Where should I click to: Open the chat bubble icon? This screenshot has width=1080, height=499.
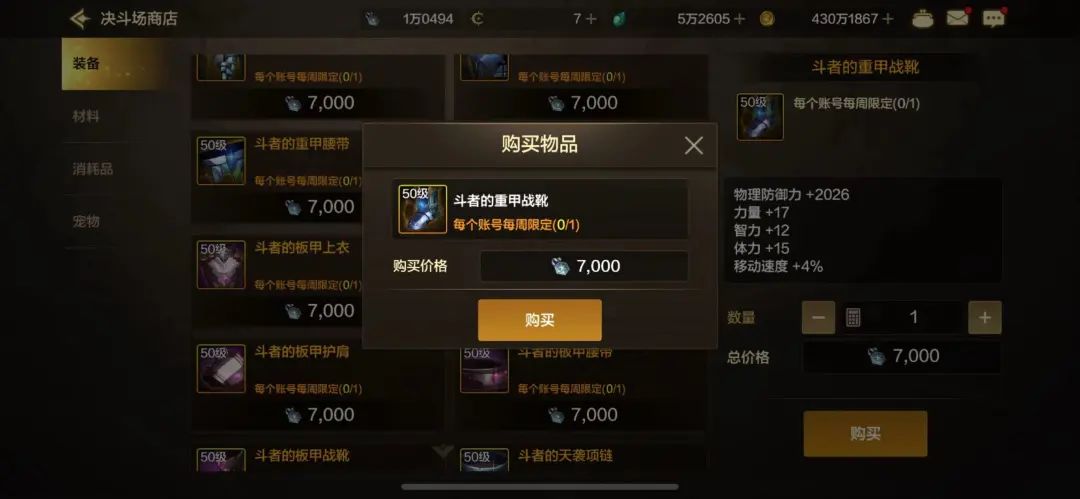pyautogui.click(x=993, y=19)
